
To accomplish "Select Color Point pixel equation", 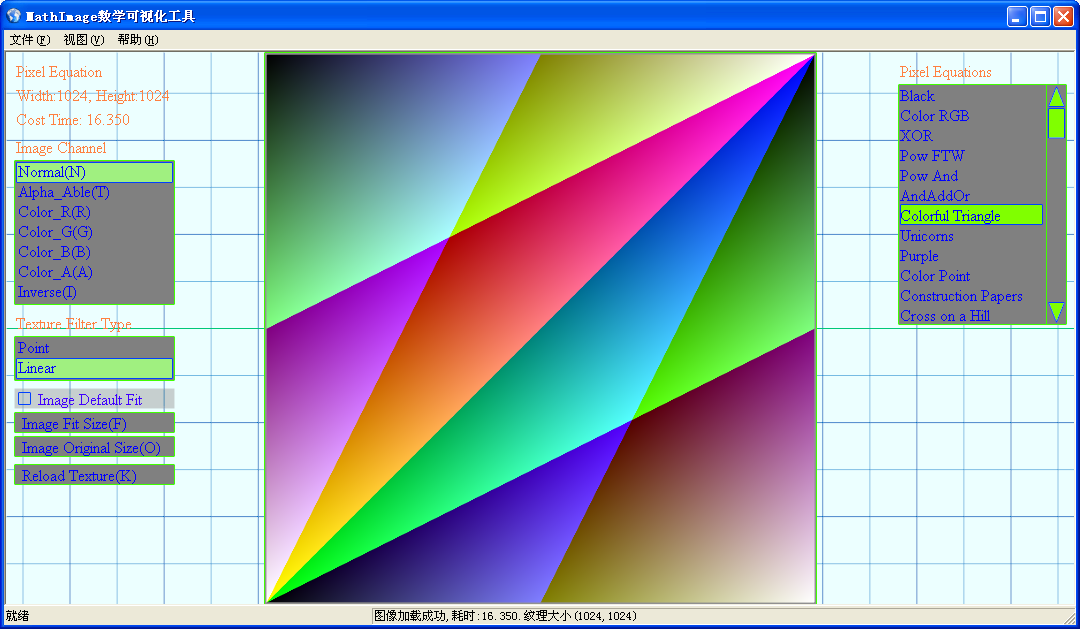I will (971, 276).
